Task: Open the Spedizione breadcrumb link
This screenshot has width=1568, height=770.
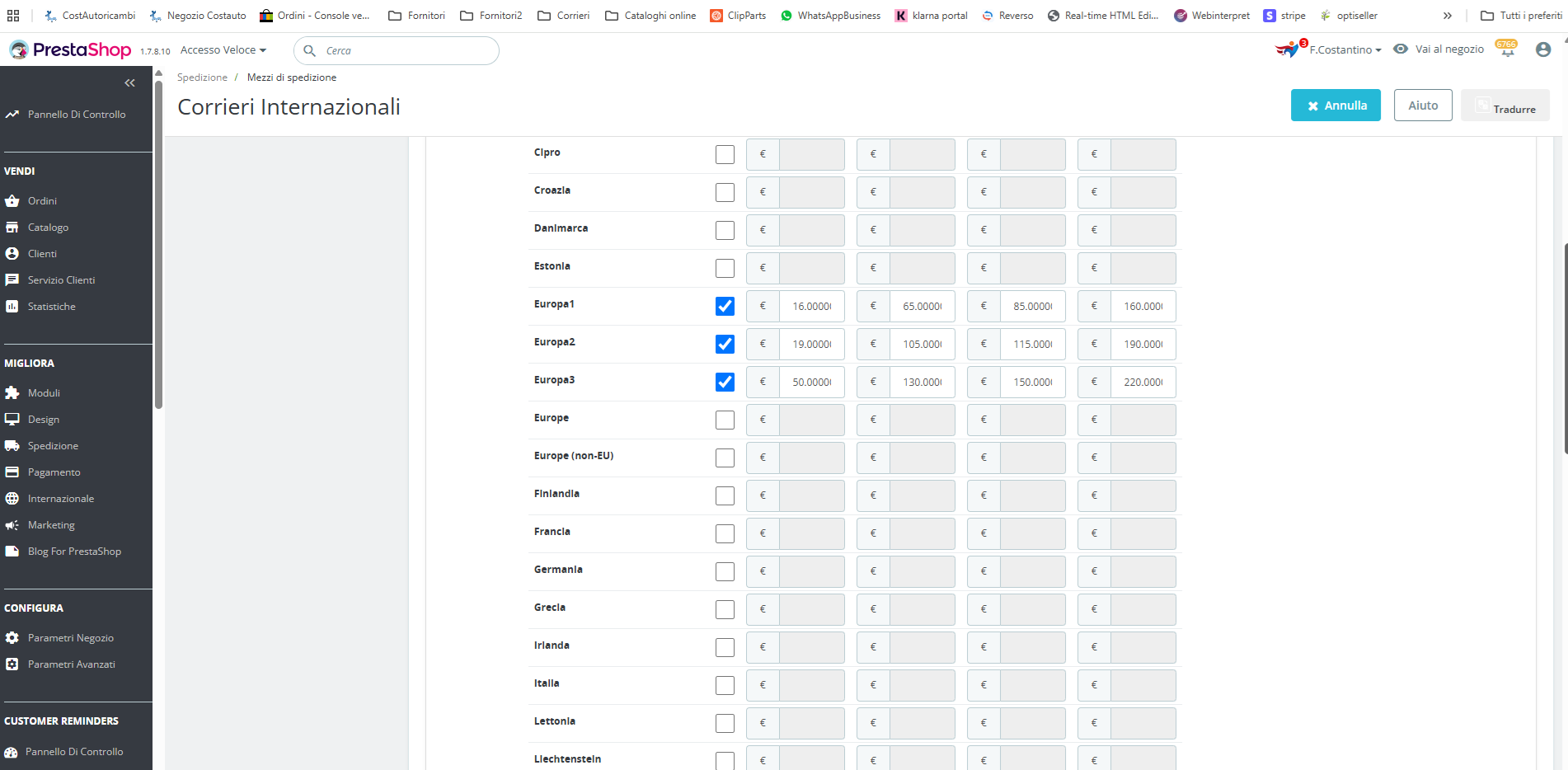Action: tap(202, 77)
